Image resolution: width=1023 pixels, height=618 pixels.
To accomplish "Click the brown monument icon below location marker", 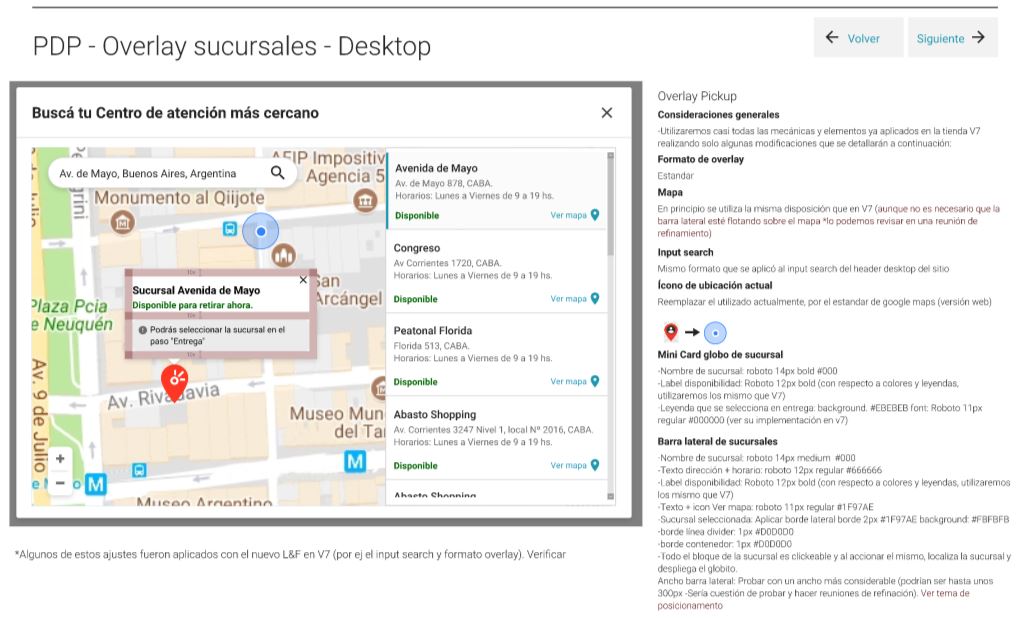I will point(283,255).
